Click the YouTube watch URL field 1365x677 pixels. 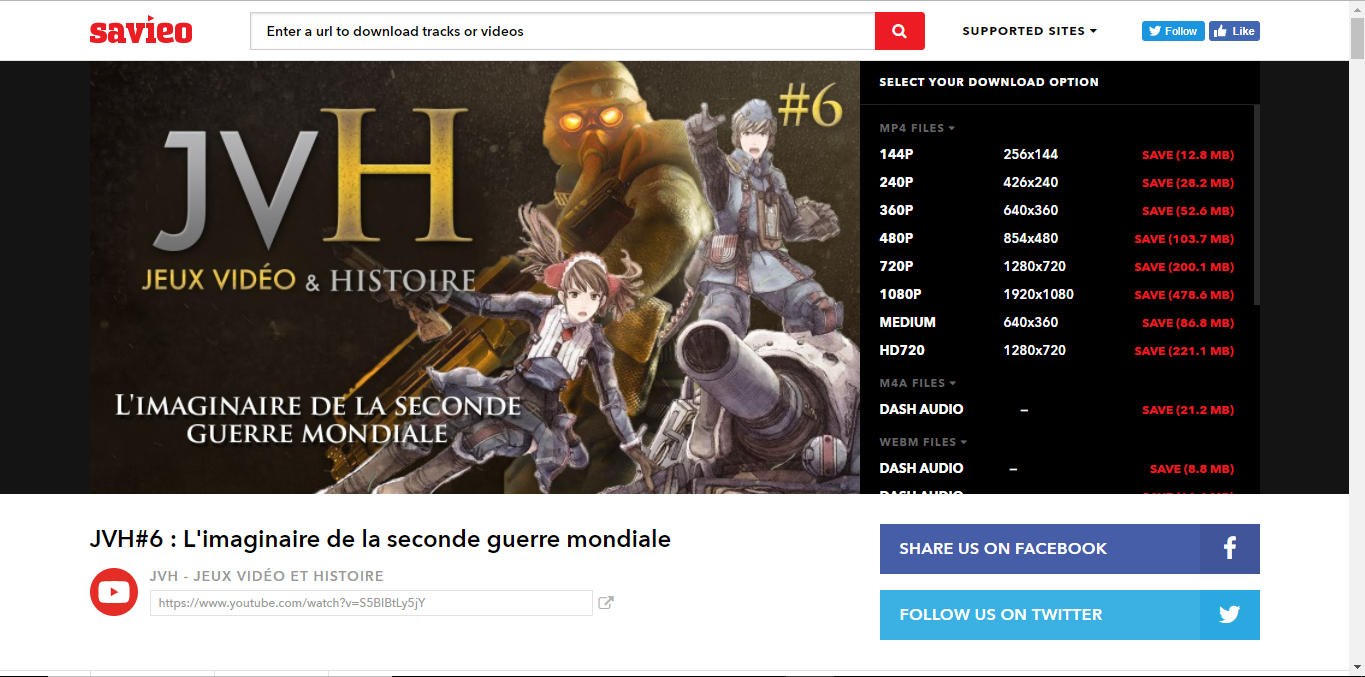click(x=371, y=603)
